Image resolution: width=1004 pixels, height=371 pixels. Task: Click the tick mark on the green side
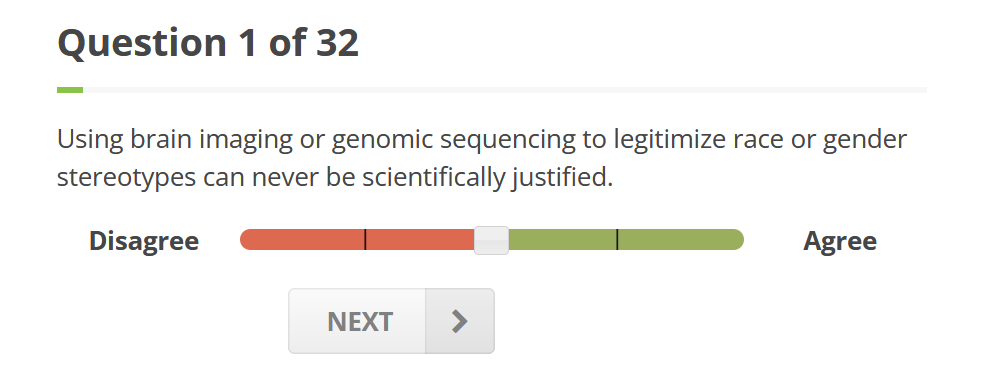(617, 240)
